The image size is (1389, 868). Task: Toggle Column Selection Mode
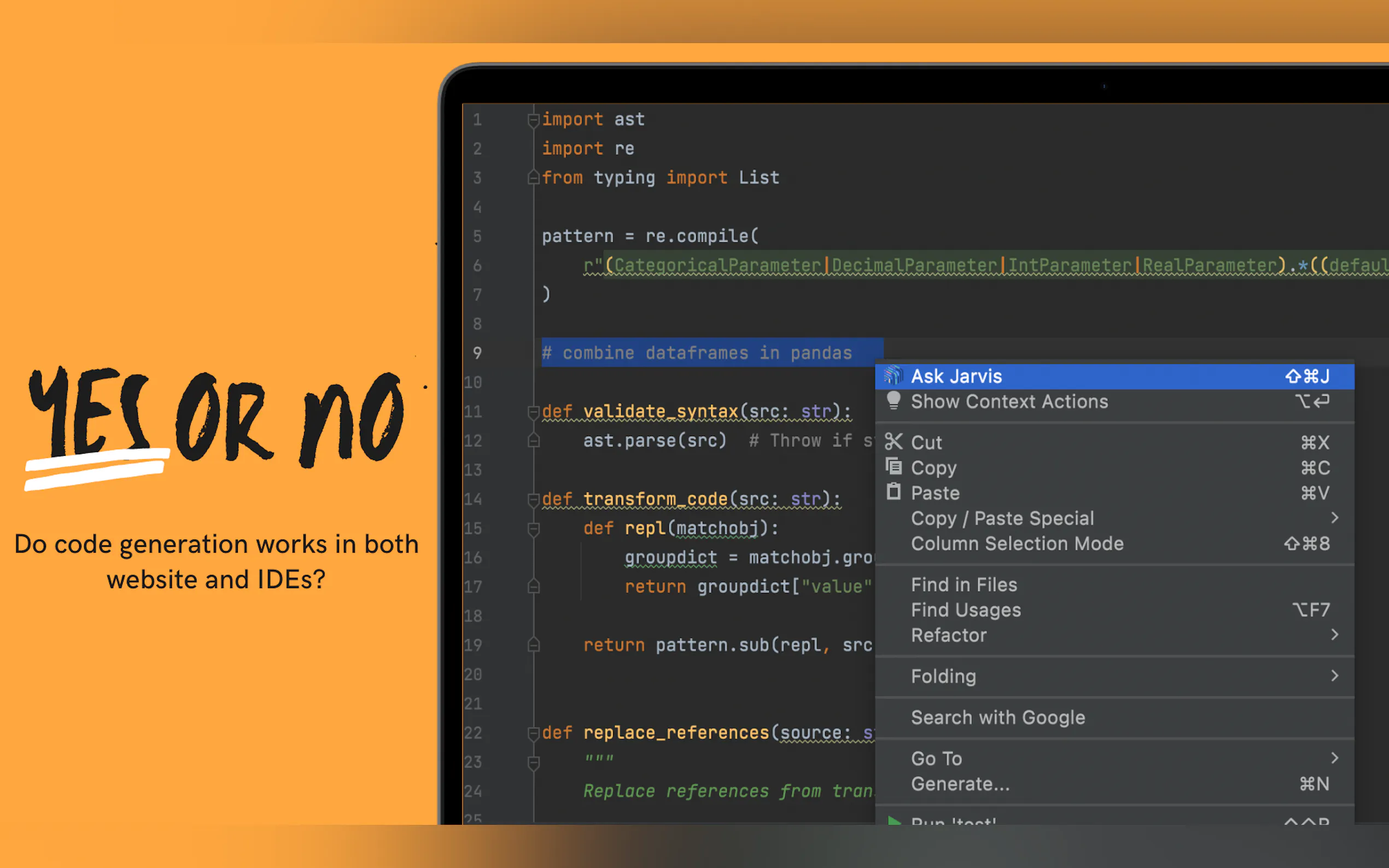pos(1017,543)
